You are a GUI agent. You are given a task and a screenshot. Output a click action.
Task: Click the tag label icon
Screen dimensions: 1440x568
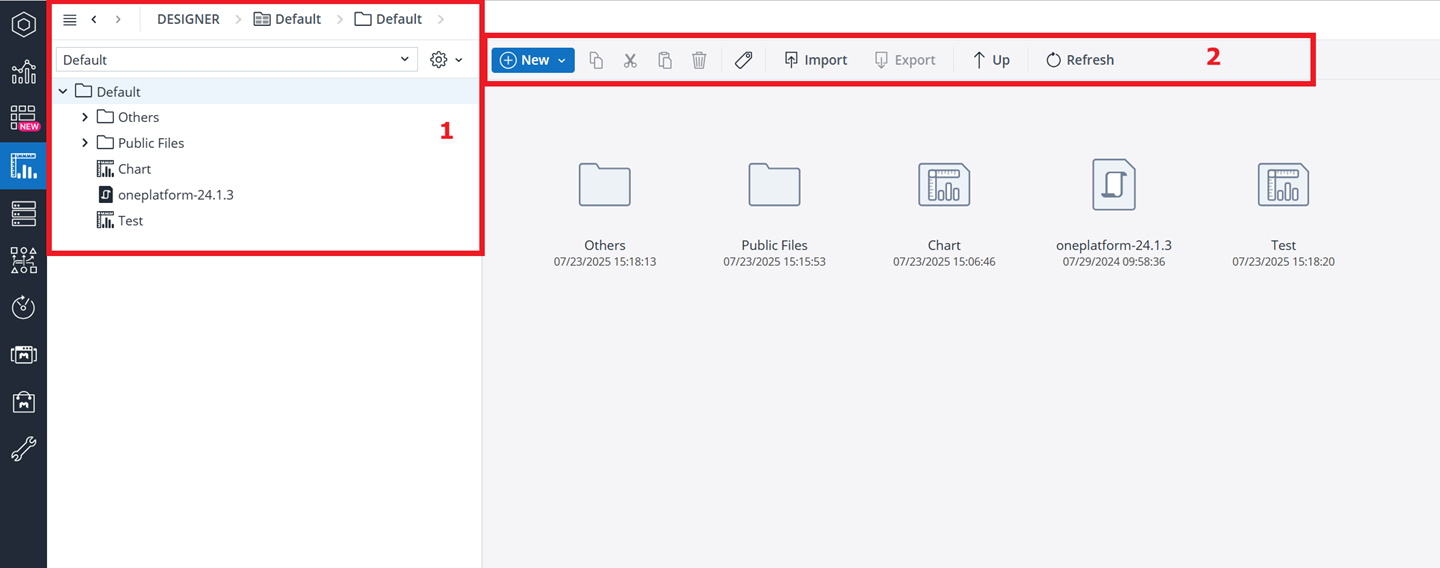click(743, 60)
